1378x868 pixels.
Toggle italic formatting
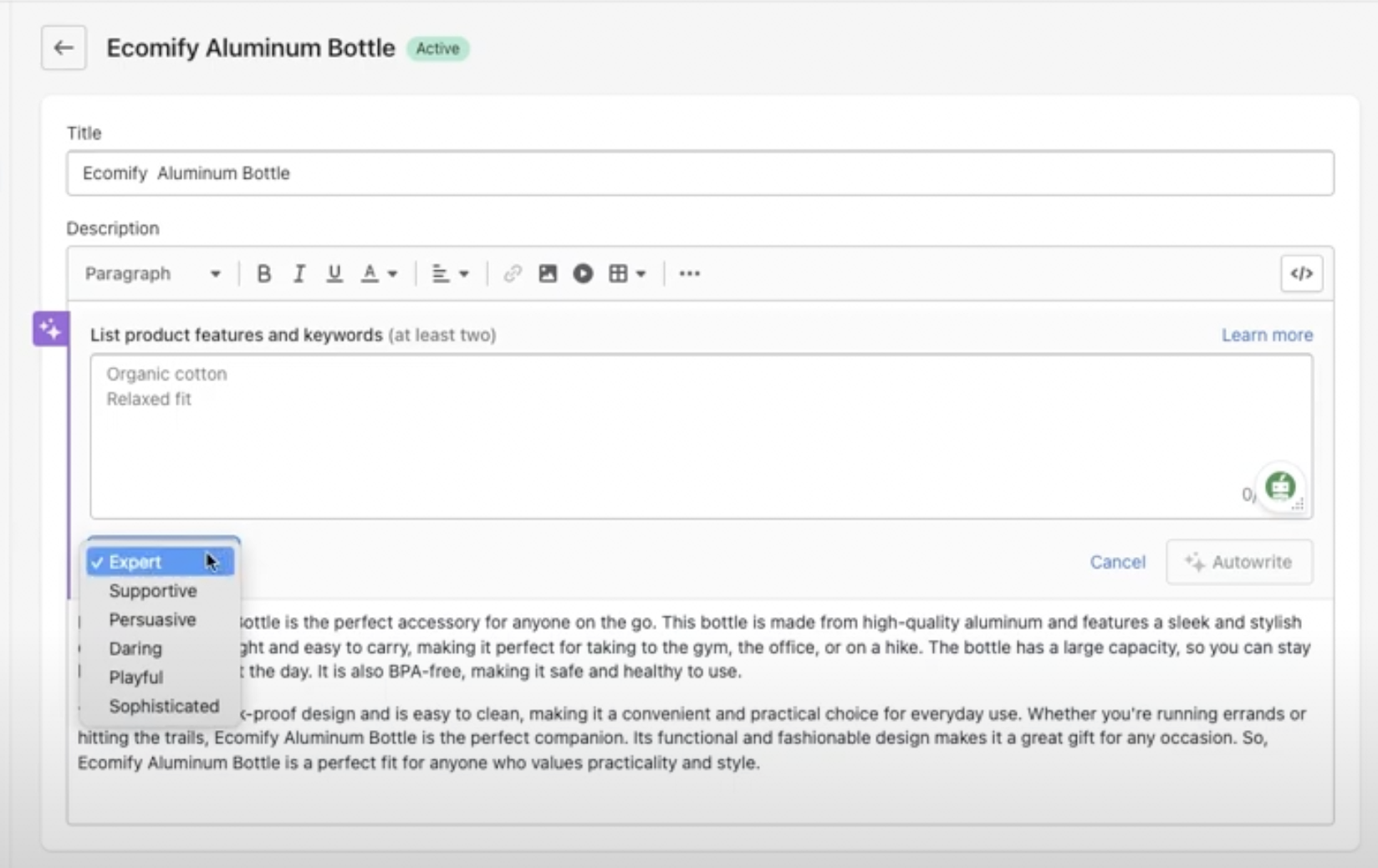click(299, 273)
